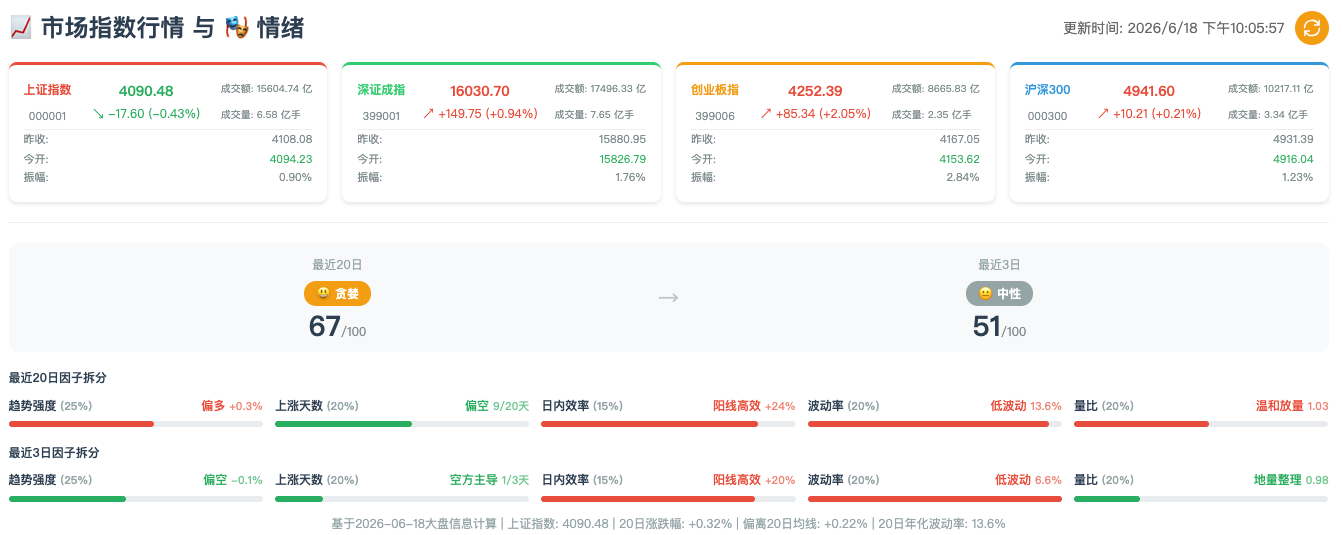The height and width of the screenshot is (535, 1342).
Task: Click the masks emoji in the title
Action: (x=236, y=28)
